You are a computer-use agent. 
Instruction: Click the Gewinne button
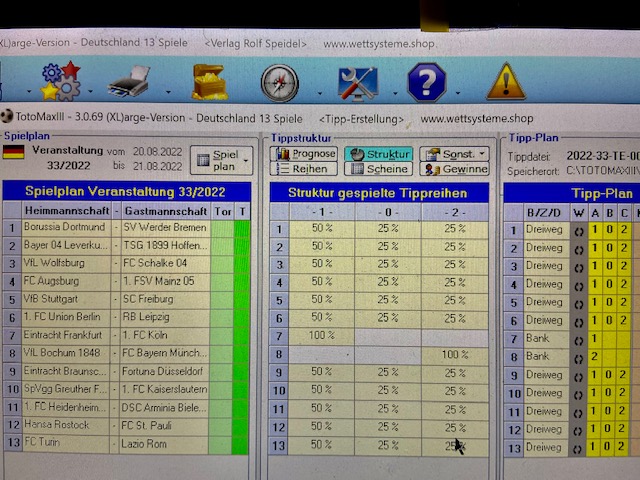pos(454,169)
